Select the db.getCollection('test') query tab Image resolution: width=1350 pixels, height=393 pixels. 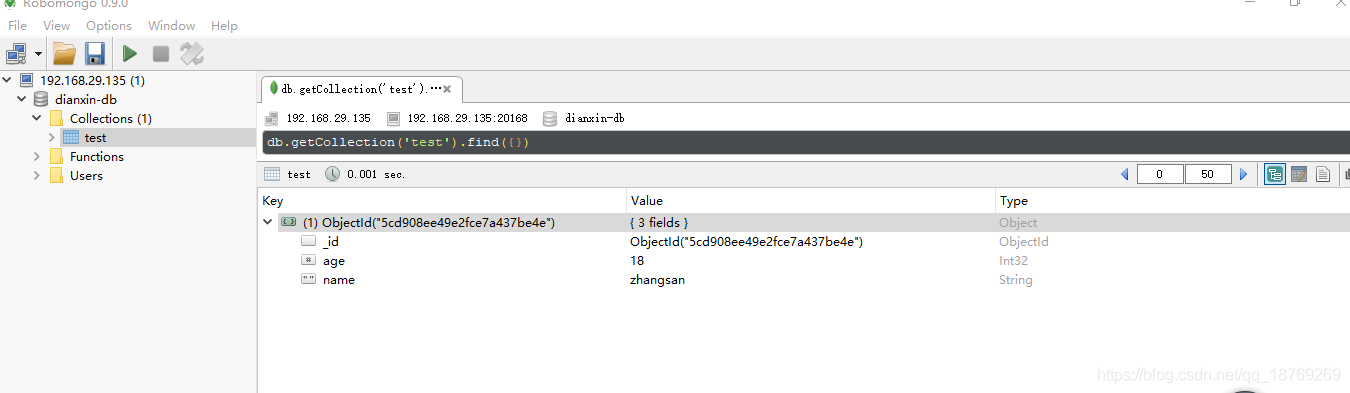pos(361,89)
